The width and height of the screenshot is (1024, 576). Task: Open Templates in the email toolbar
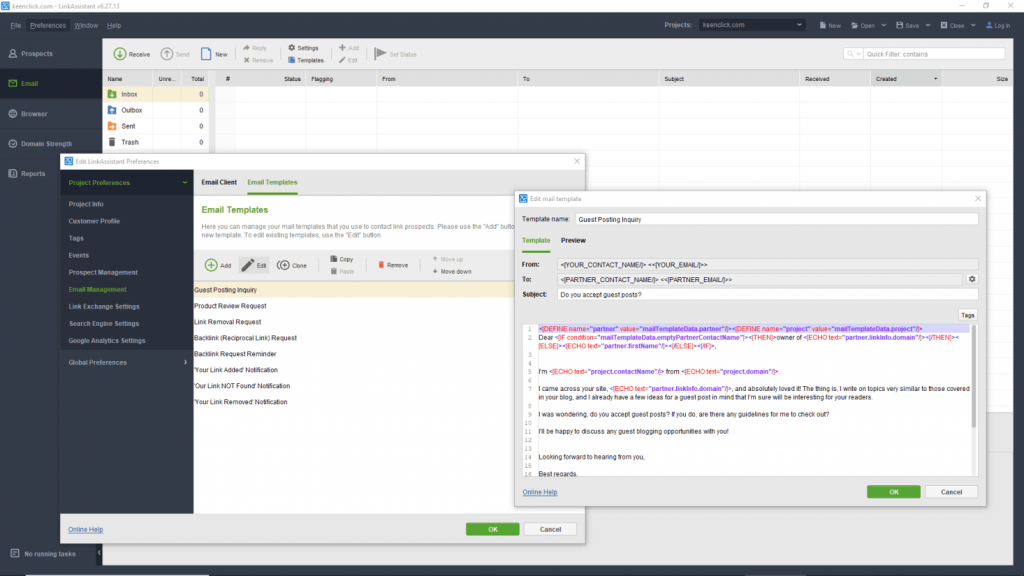(x=306, y=60)
